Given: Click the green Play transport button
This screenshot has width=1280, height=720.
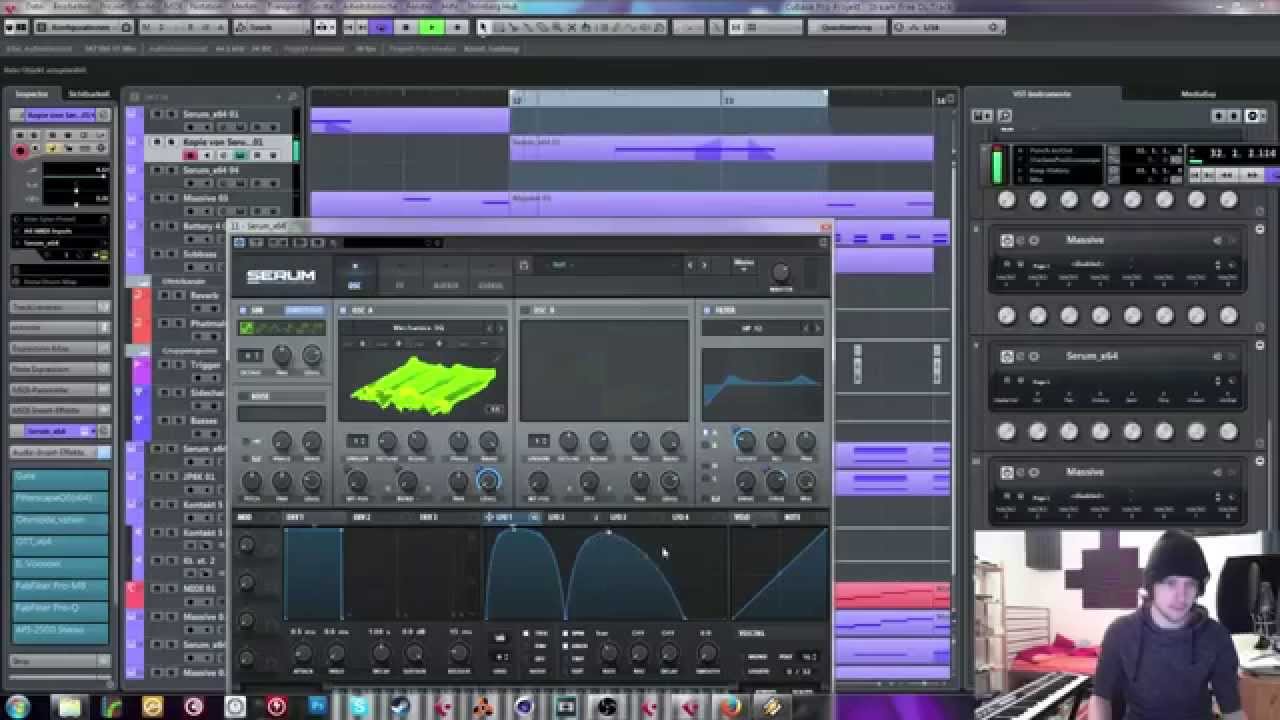Looking at the screenshot, I should click(x=431, y=28).
